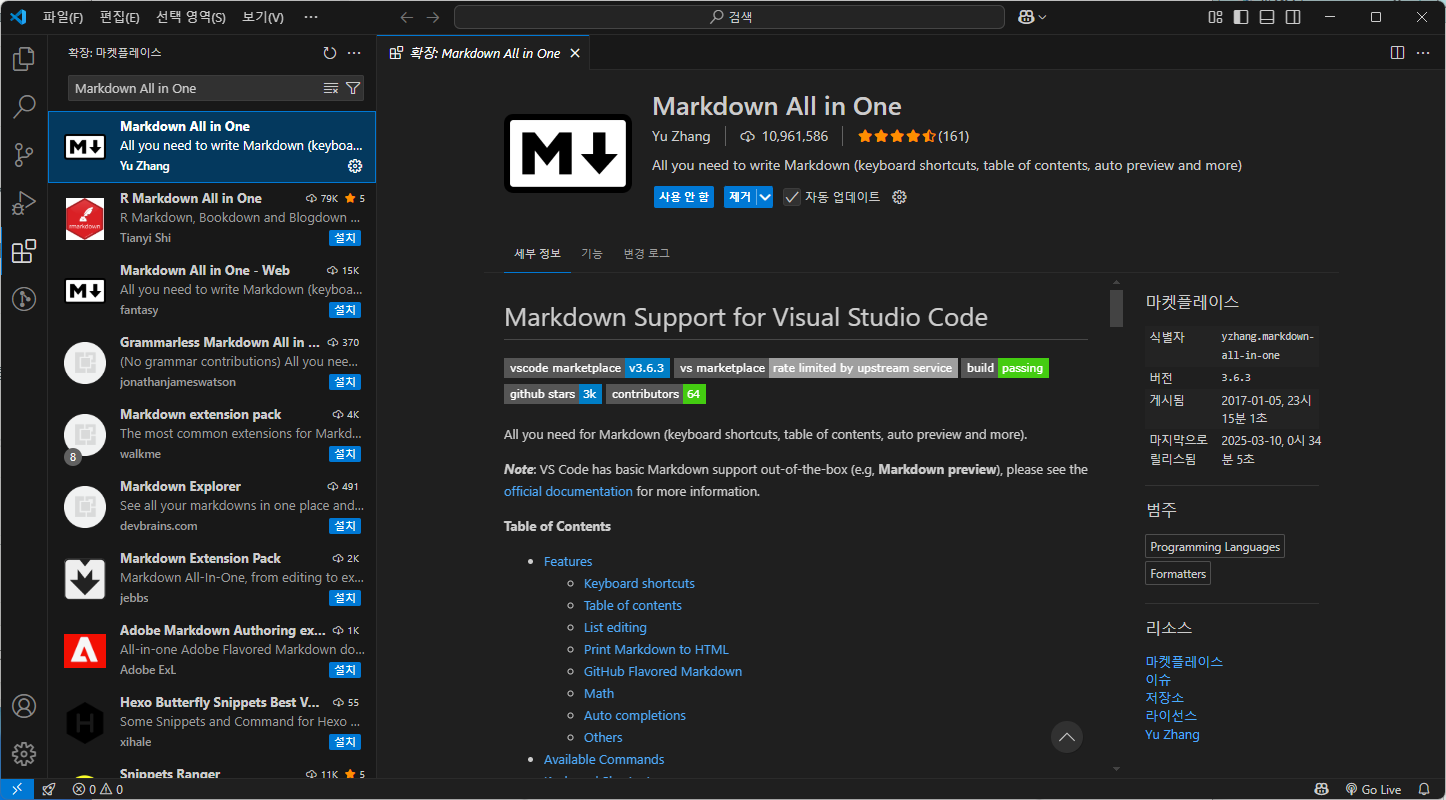1446x800 pixels.
Task: Open Copilot status icon in status bar
Action: coord(1321,789)
